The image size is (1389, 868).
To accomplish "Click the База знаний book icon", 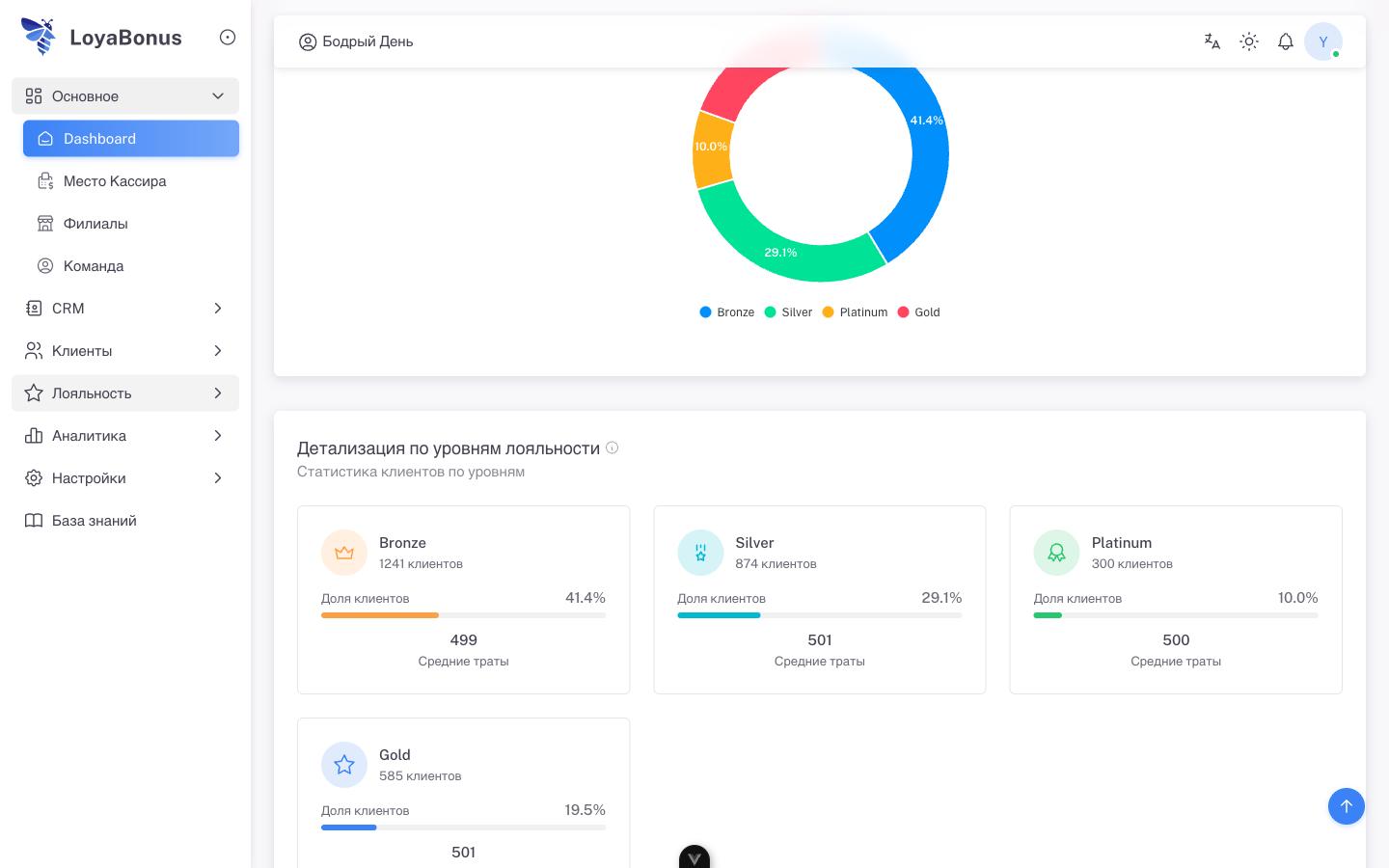I will (x=34, y=520).
